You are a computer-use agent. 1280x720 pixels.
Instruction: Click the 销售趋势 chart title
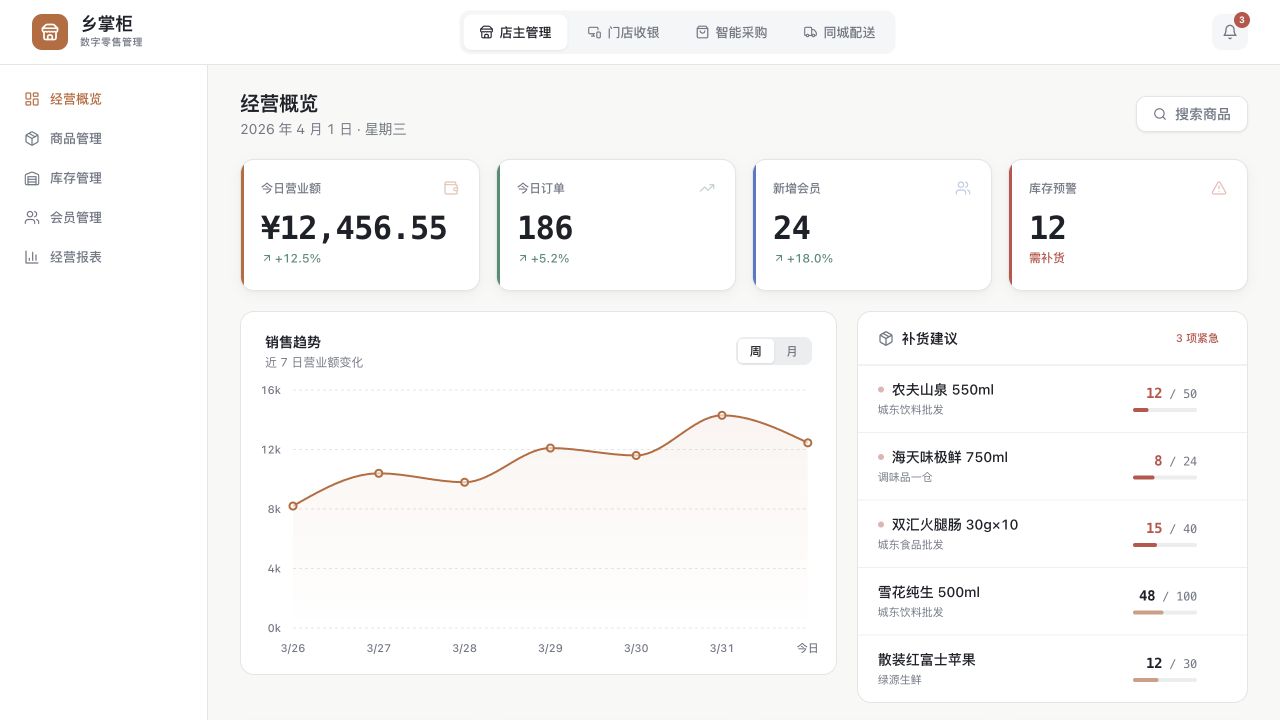click(293, 342)
